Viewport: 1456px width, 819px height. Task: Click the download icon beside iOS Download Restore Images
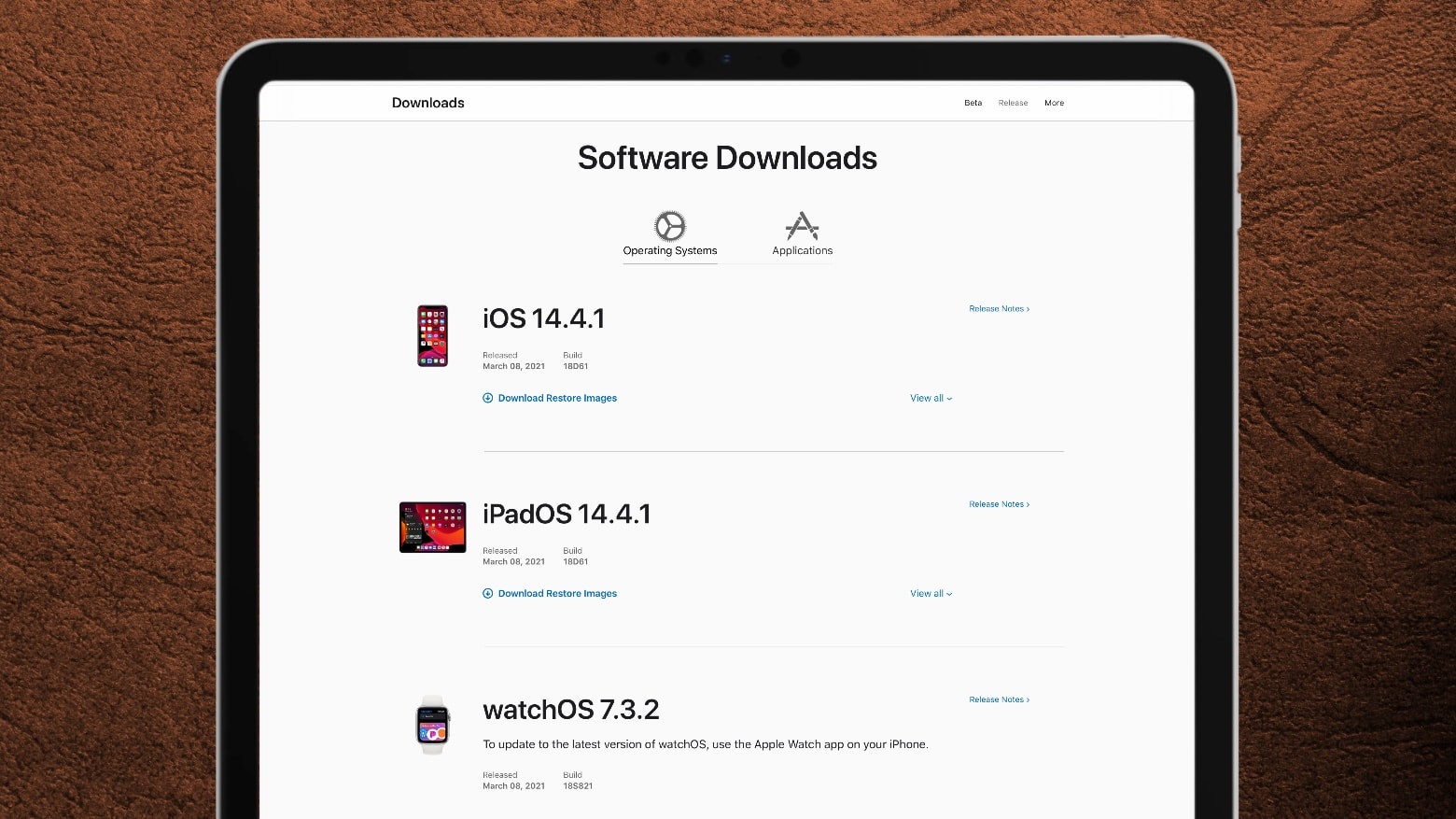487,398
